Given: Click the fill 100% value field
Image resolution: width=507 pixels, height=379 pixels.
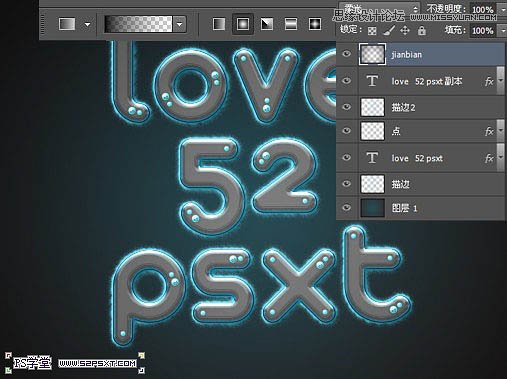Looking at the screenshot, I should click(482, 31).
